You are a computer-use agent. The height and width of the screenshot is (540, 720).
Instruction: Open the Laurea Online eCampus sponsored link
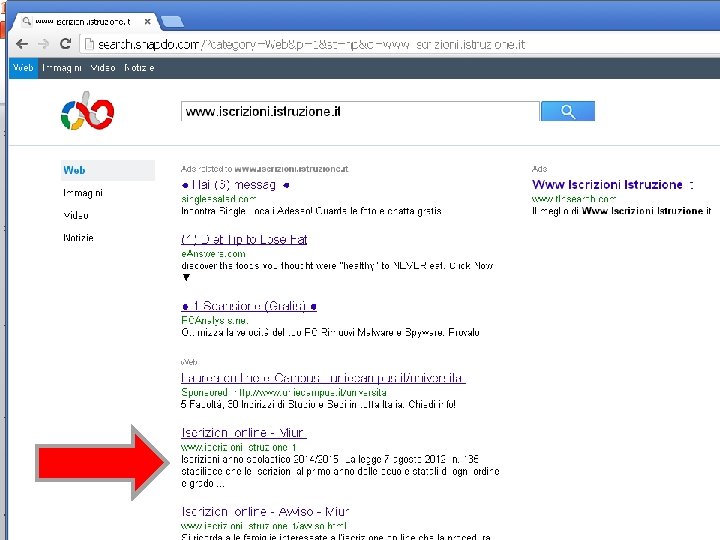tap(323, 378)
